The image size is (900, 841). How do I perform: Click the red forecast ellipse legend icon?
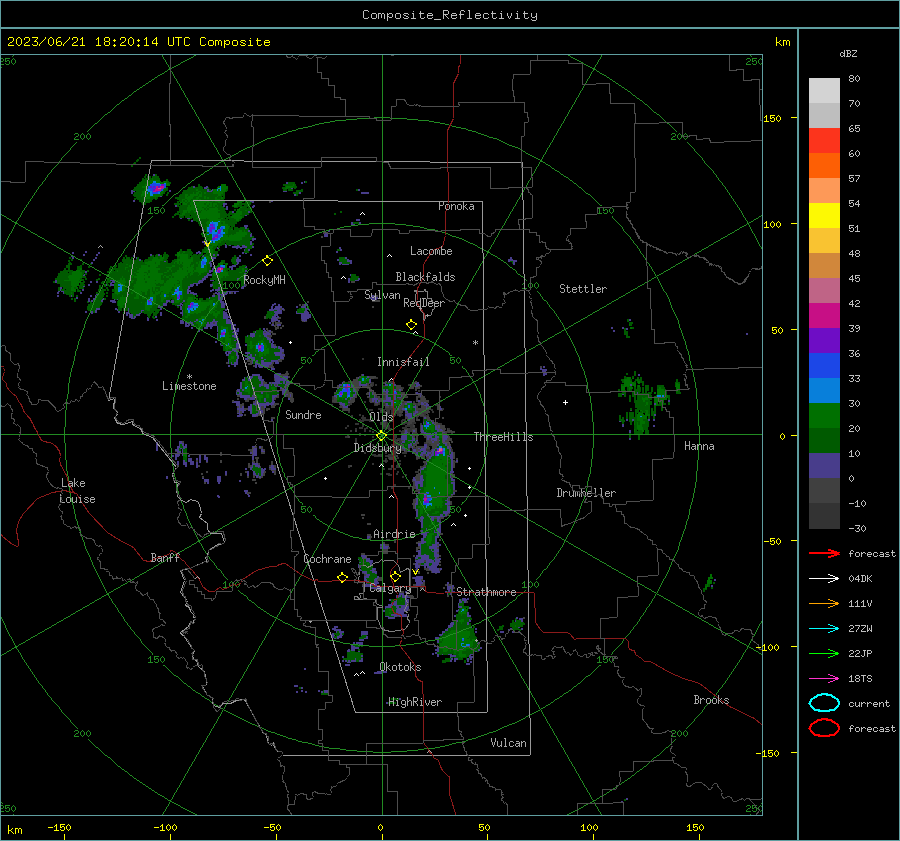point(824,728)
